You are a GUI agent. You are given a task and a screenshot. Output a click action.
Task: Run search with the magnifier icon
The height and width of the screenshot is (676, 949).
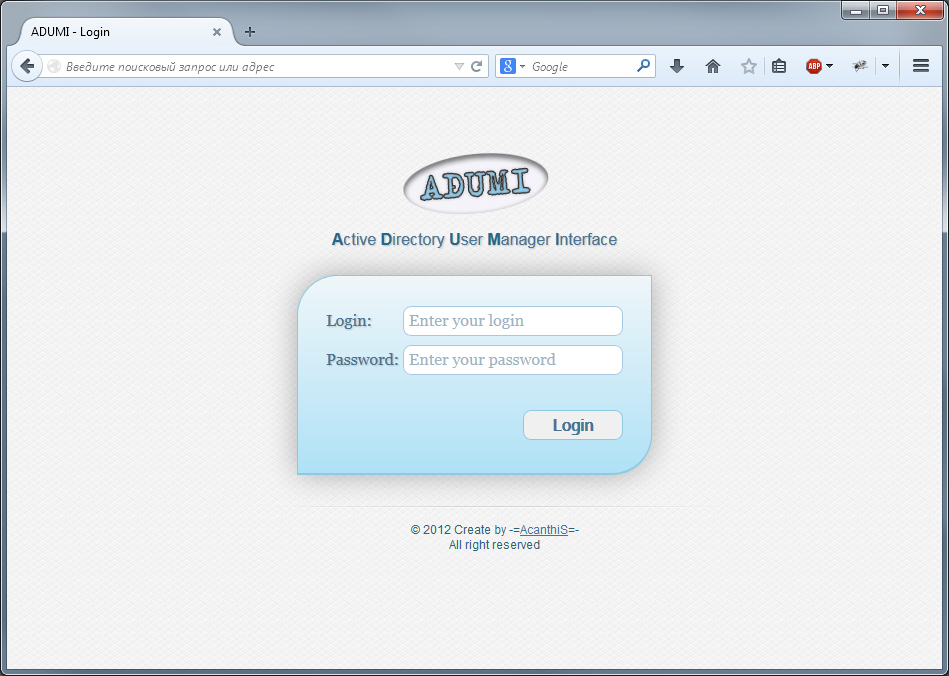coord(643,65)
